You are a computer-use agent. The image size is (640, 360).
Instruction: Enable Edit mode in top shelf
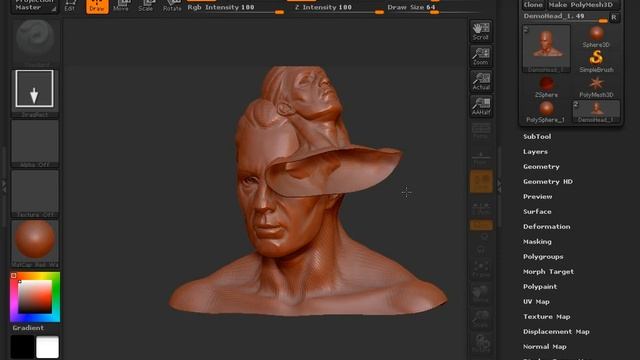[x=70, y=6]
